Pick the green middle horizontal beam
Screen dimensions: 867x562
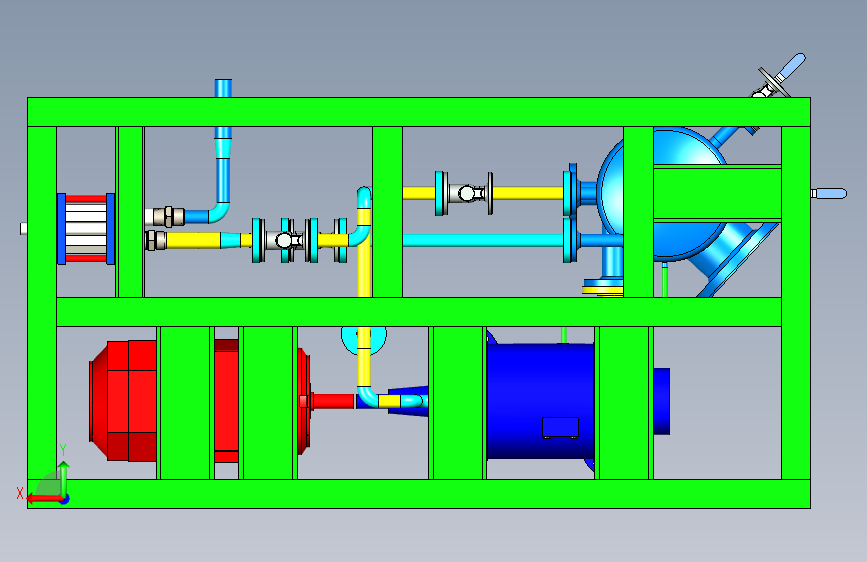[419, 312]
